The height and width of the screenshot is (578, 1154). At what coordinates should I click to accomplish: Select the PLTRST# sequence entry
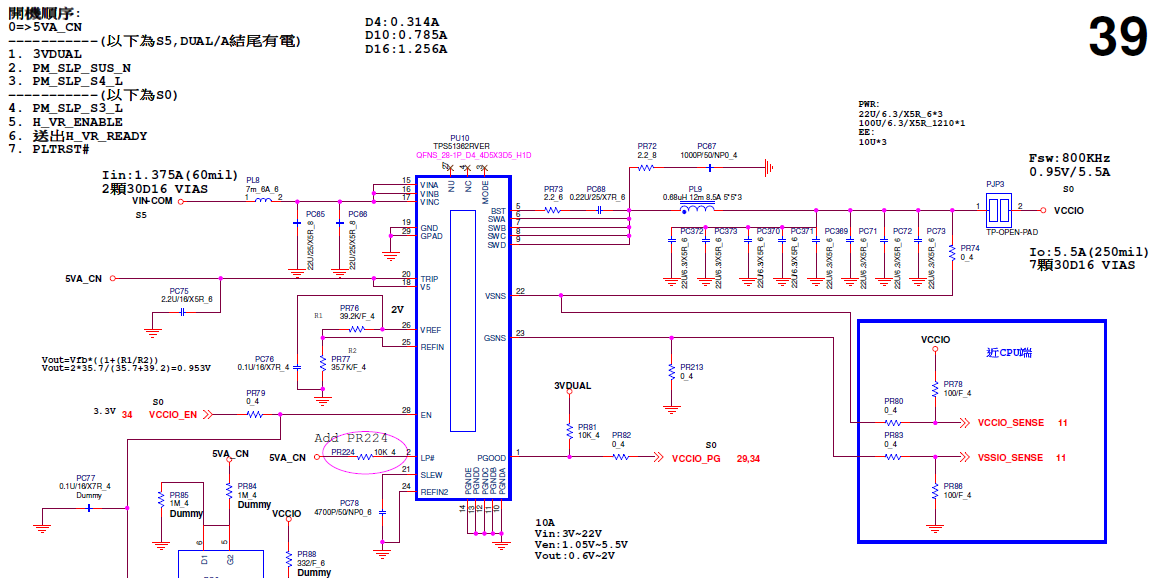pyautogui.click(x=61, y=149)
